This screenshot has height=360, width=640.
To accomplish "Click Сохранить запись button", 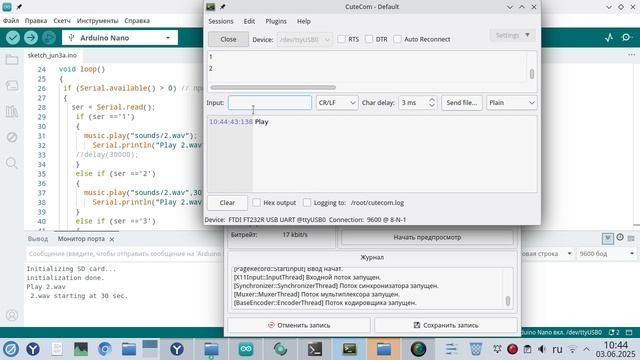I will click(446, 325).
